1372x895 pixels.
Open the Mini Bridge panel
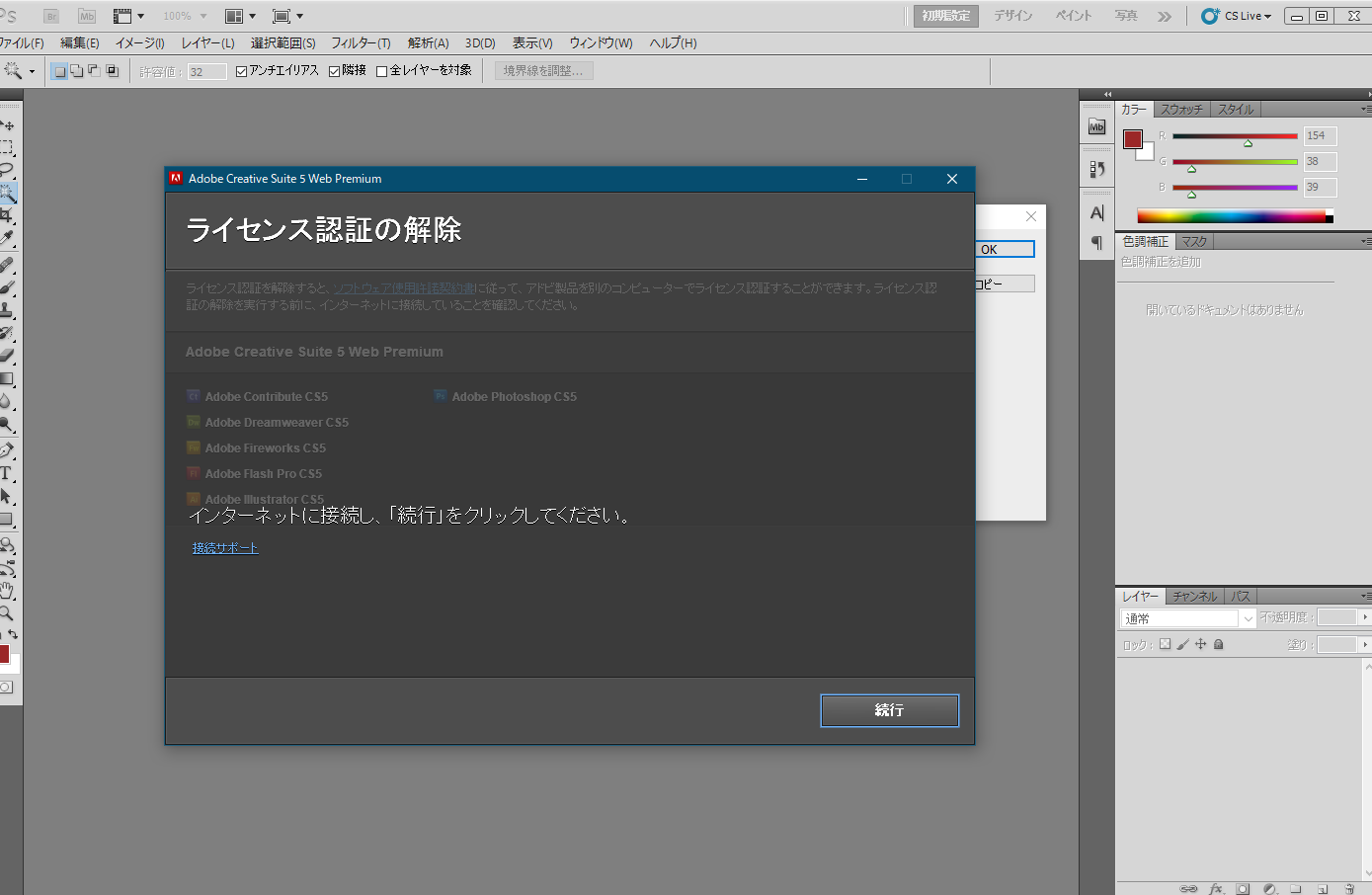1096,125
